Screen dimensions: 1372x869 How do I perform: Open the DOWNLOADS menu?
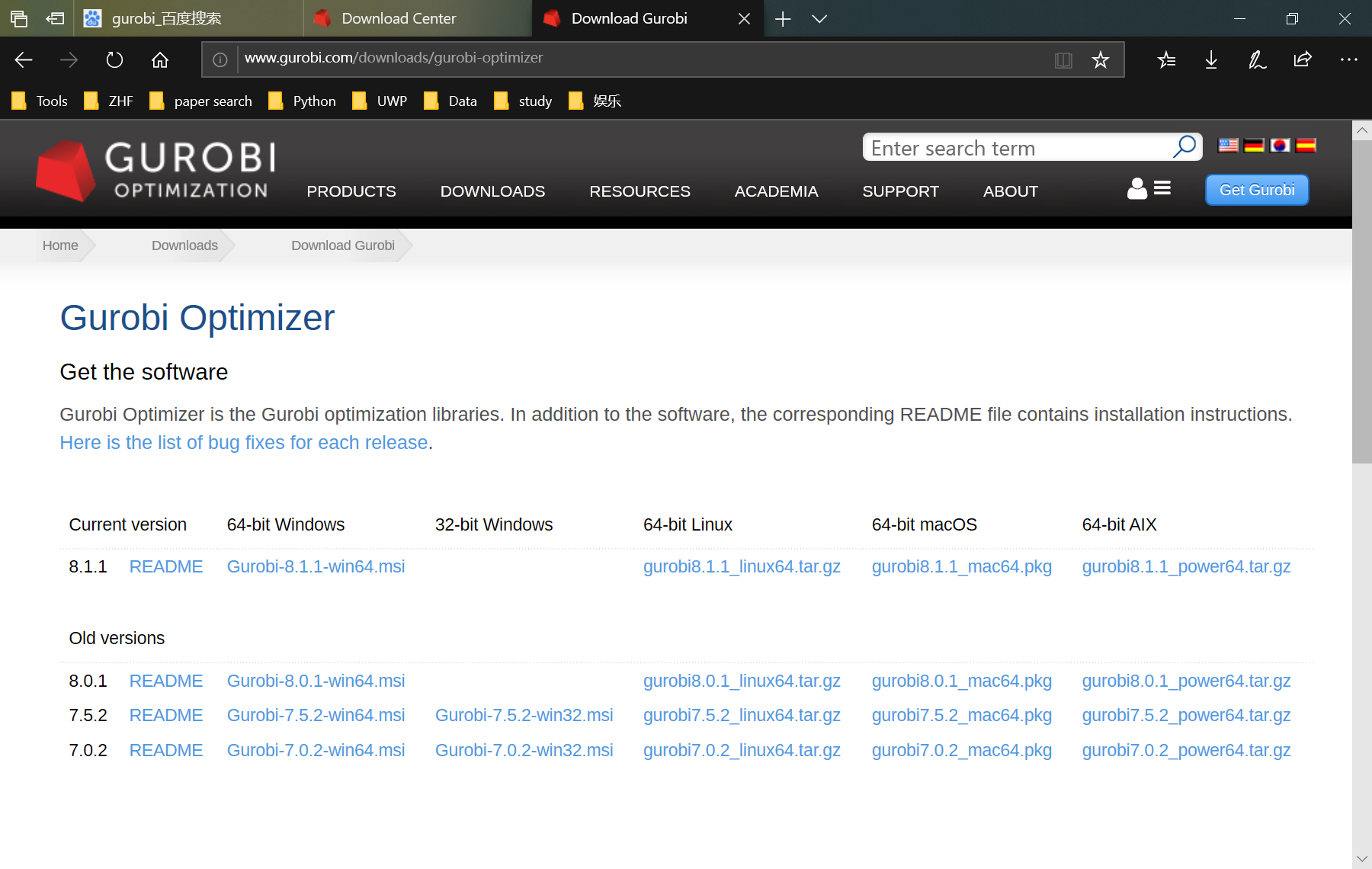pos(492,191)
